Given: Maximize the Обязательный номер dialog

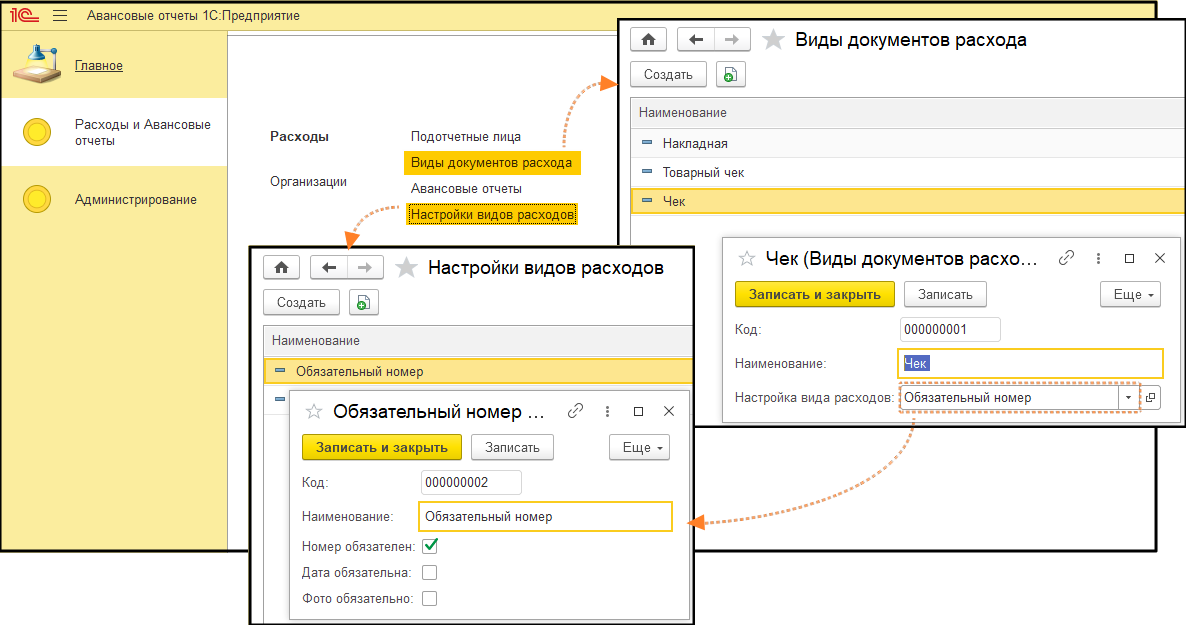Looking at the screenshot, I should coord(639,411).
